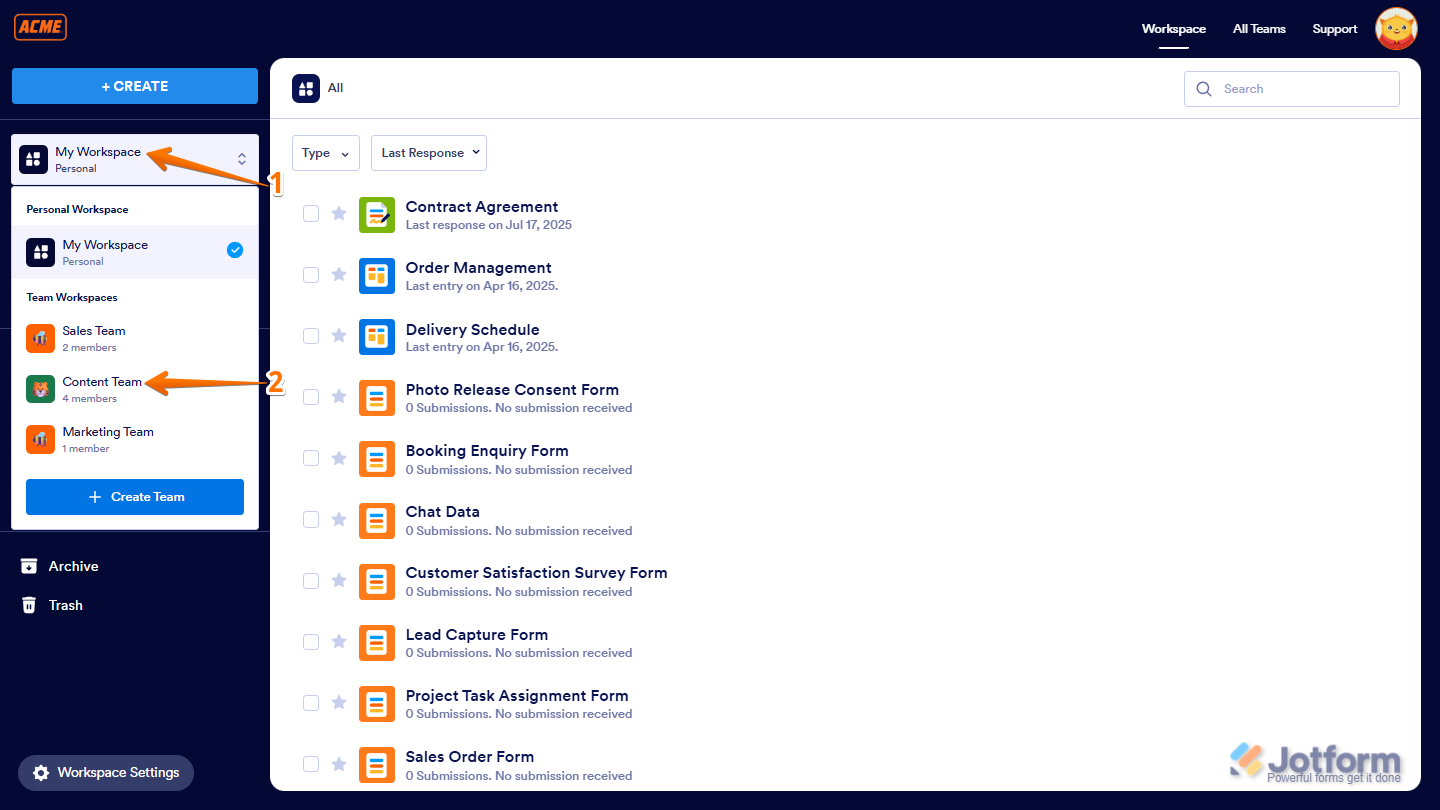The image size is (1440, 810).
Task: Open the Support menu item
Action: coord(1334,28)
